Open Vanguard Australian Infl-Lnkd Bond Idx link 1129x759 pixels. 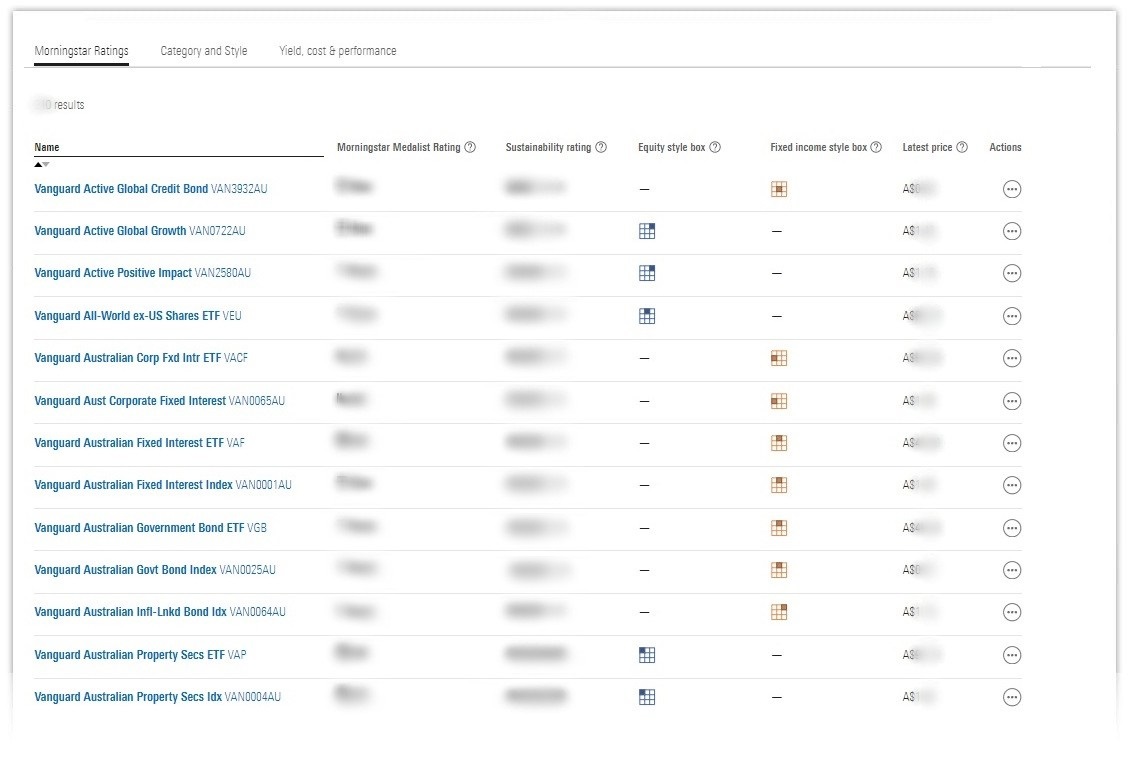(x=130, y=612)
